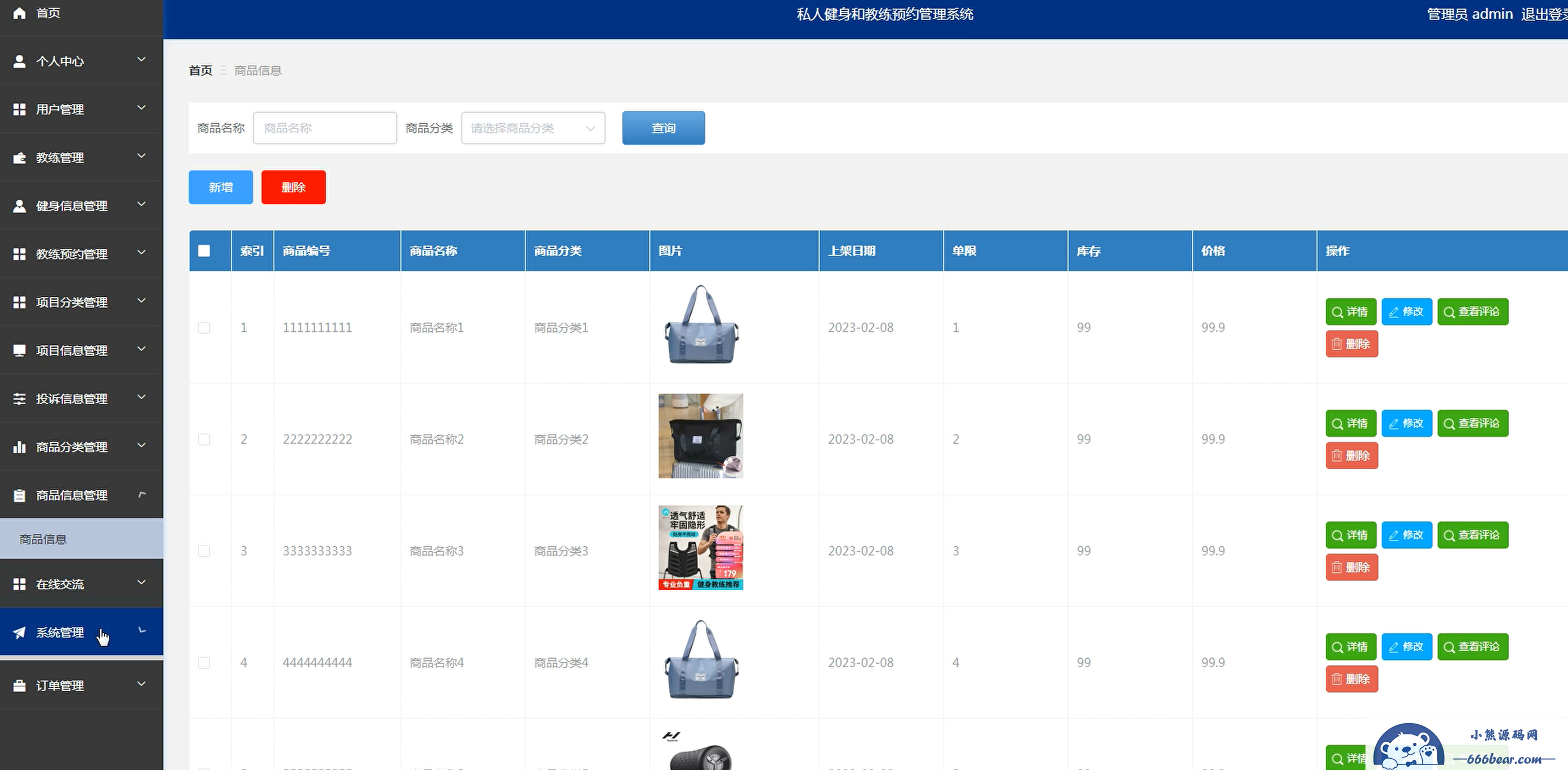The width and height of the screenshot is (1568, 770).
Task: Focus the 商品名称 search input
Action: (x=325, y=128)
